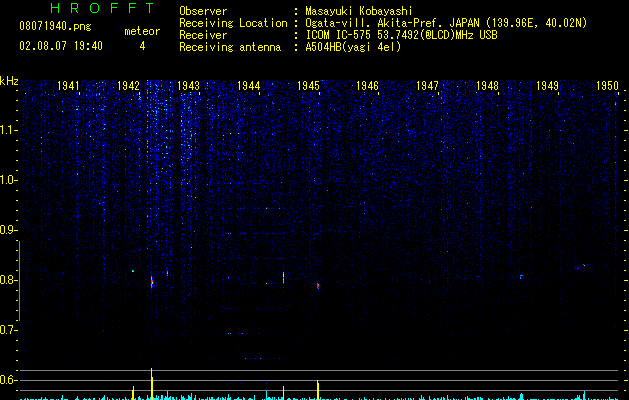Click the Ogata-vill. Akita-Pref. JAPAN text
Screen dimensions: 629x400
point(394,23)
